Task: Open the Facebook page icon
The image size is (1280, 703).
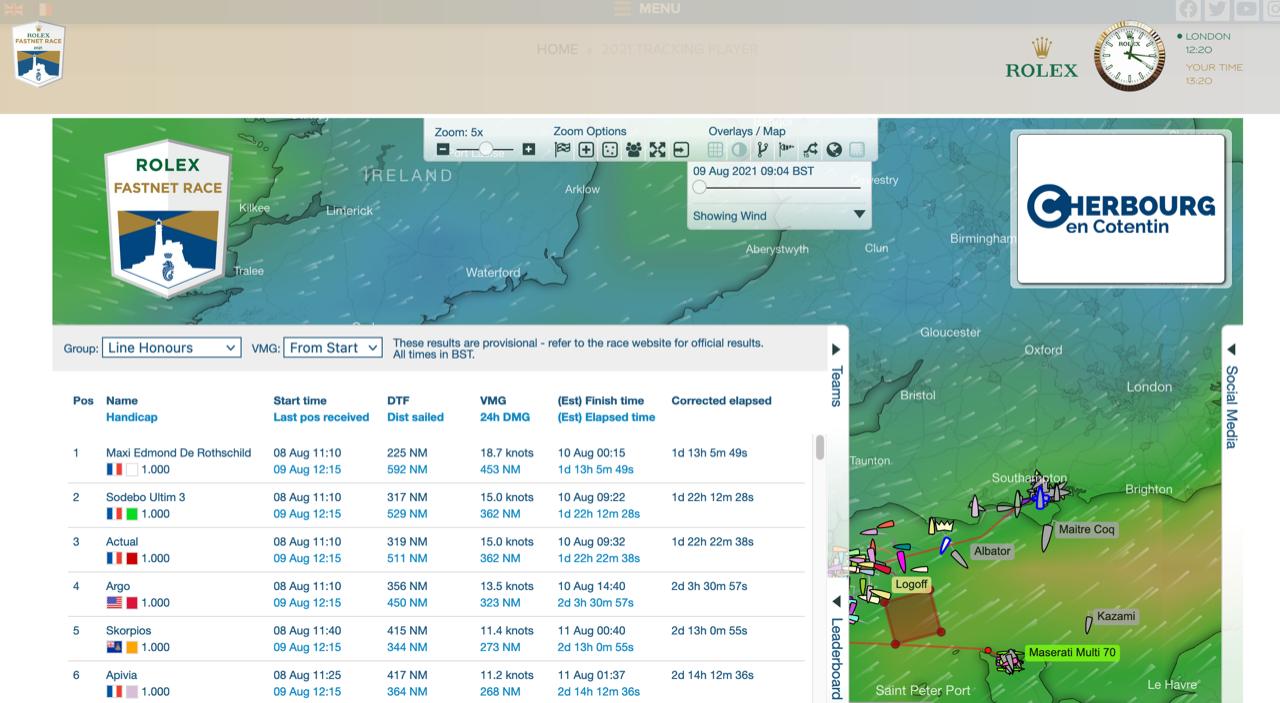Action: coord(1188,10)
